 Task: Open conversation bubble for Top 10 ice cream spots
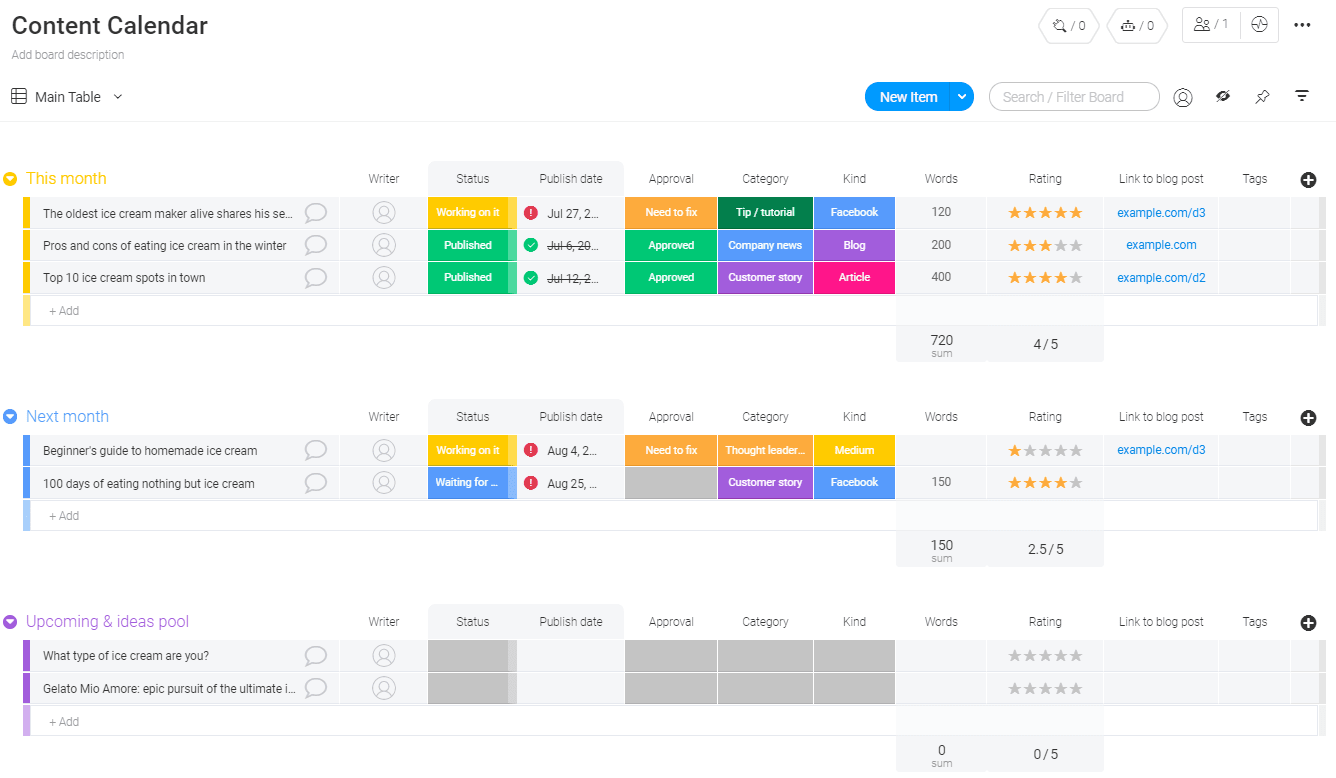[316, 278]
